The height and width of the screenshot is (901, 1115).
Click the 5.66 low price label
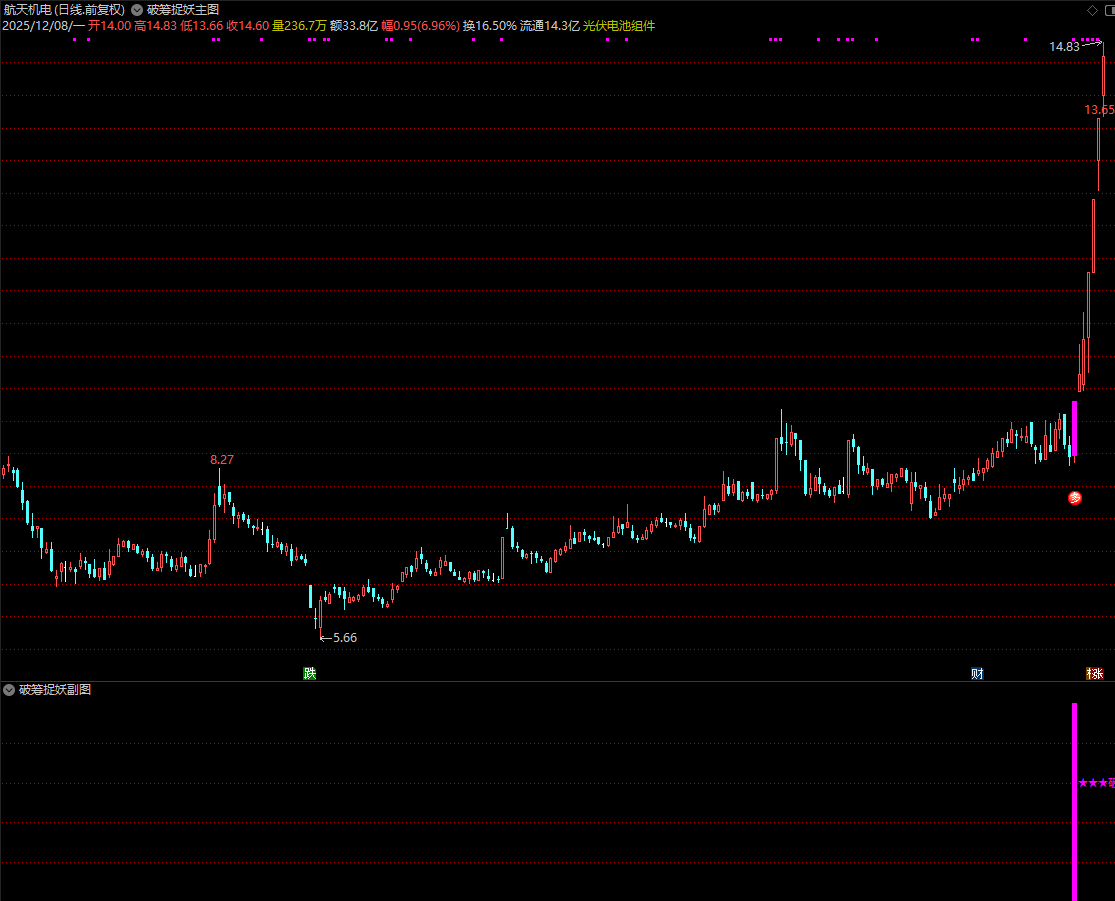(344, 637)
